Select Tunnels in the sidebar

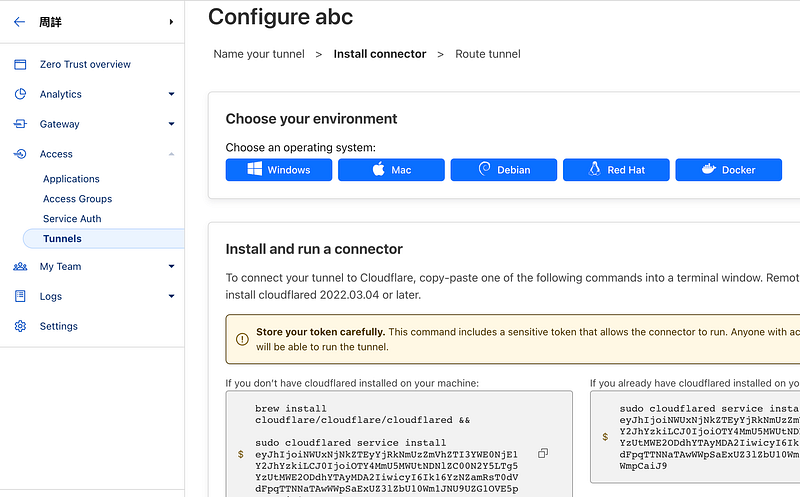point(104,239)
